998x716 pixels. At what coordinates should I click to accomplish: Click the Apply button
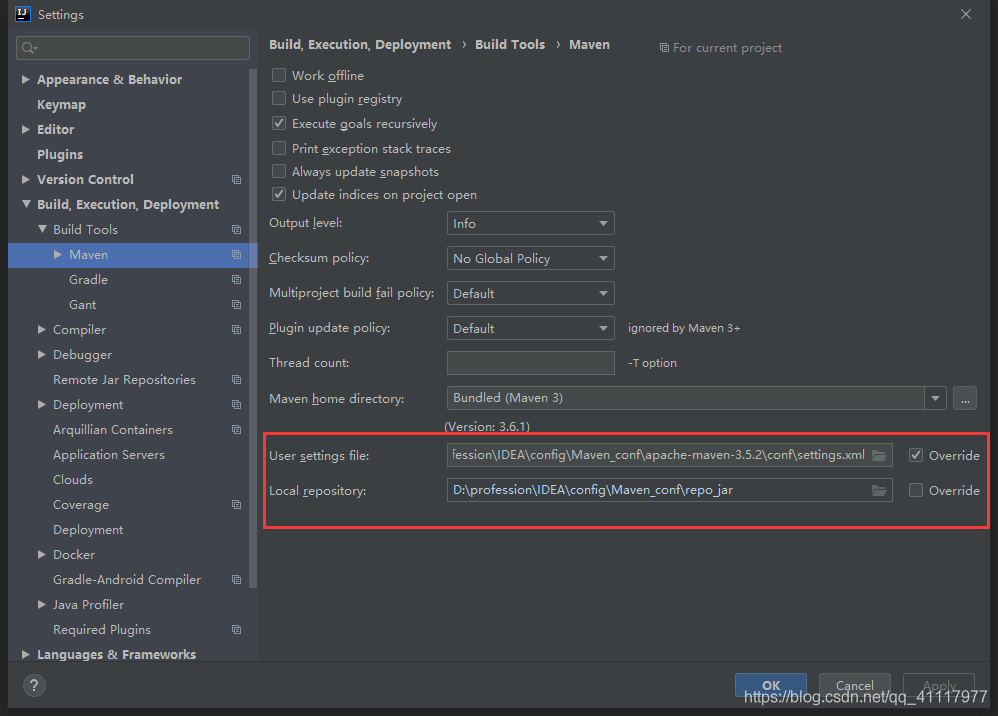(x=939, y=685)
